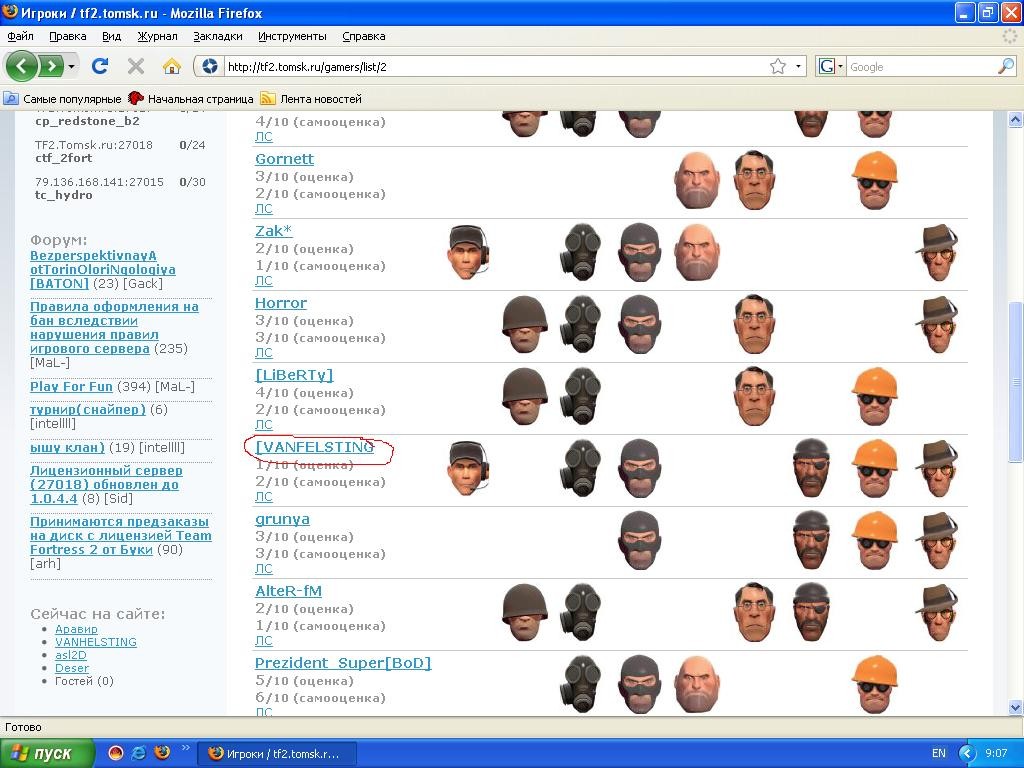Viewport: 1024px width, 768px height.
Task: Click the Medic head icon in Gornett row
Action: [754, 180]
